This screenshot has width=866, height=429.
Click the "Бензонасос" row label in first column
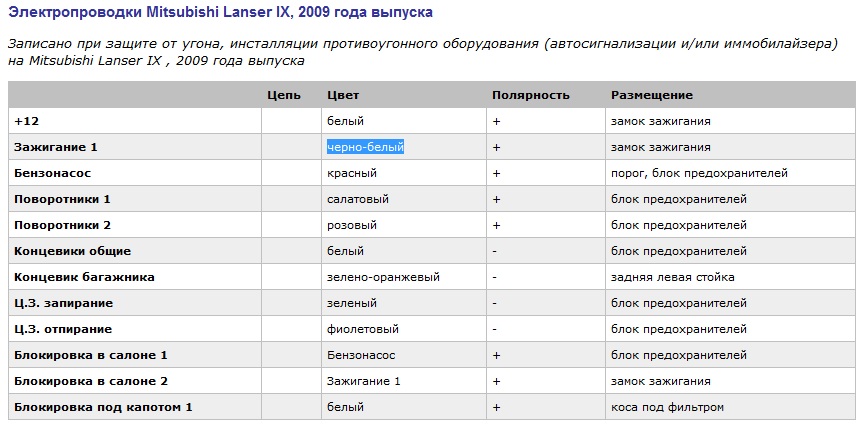[x=47, y=173]
